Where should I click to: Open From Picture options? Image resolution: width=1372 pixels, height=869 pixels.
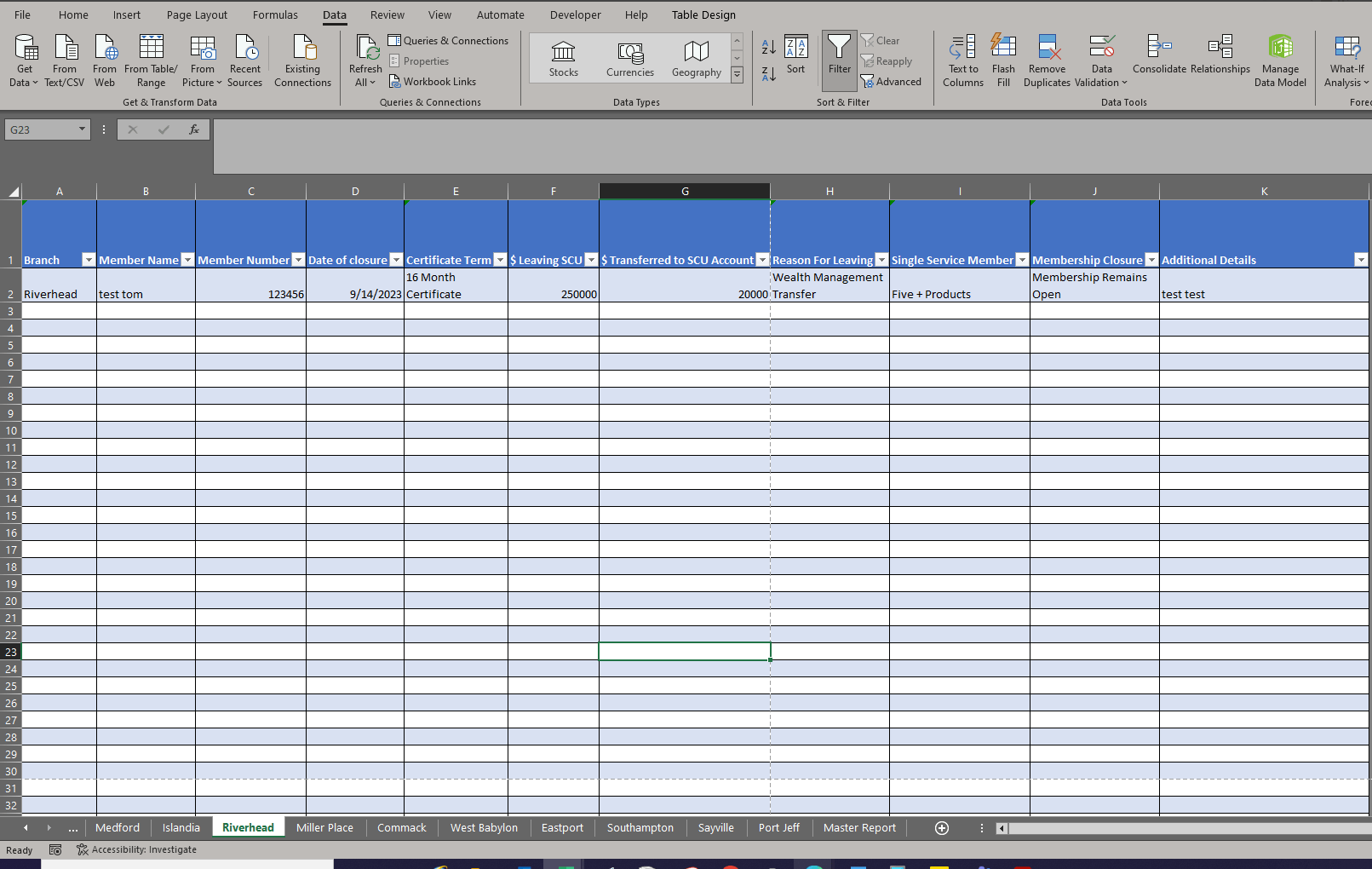202,60
